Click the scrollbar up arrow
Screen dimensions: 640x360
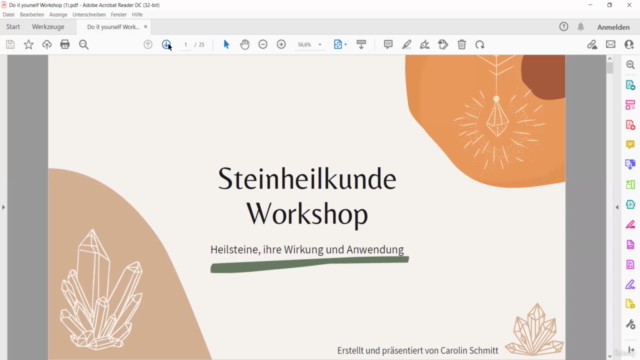click(610, 59)
